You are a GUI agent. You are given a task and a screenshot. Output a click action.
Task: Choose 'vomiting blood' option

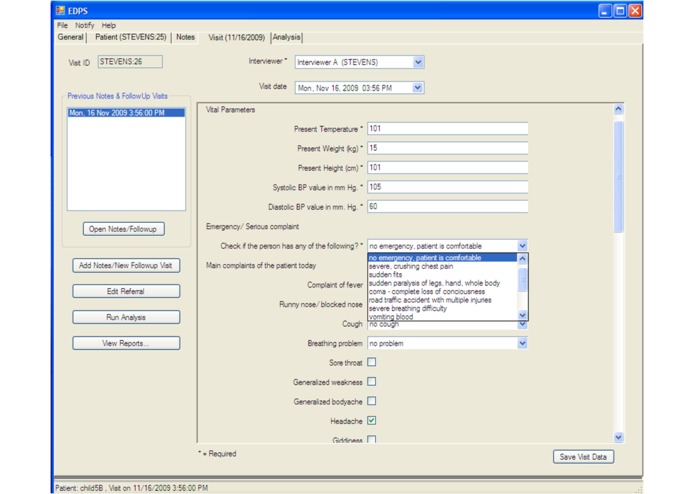coord(442,316)
